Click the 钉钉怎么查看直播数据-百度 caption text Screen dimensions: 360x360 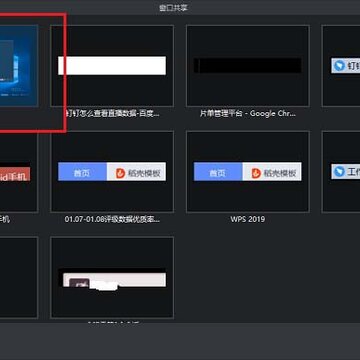click(112, 113)
